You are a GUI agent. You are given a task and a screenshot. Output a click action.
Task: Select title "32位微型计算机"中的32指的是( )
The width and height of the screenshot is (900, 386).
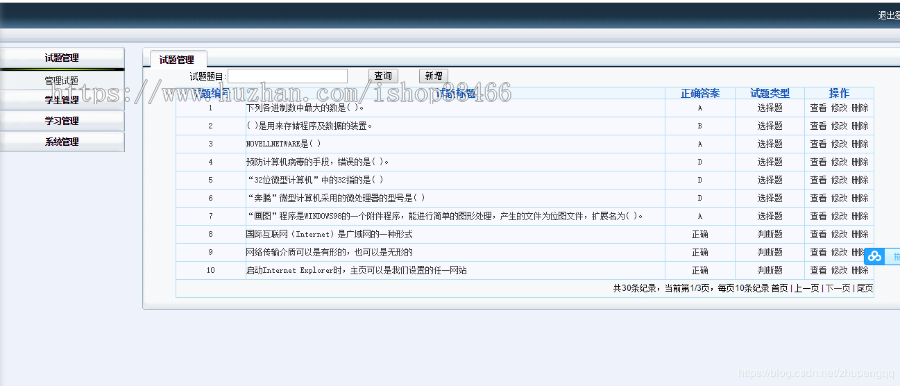pos(315,180)
